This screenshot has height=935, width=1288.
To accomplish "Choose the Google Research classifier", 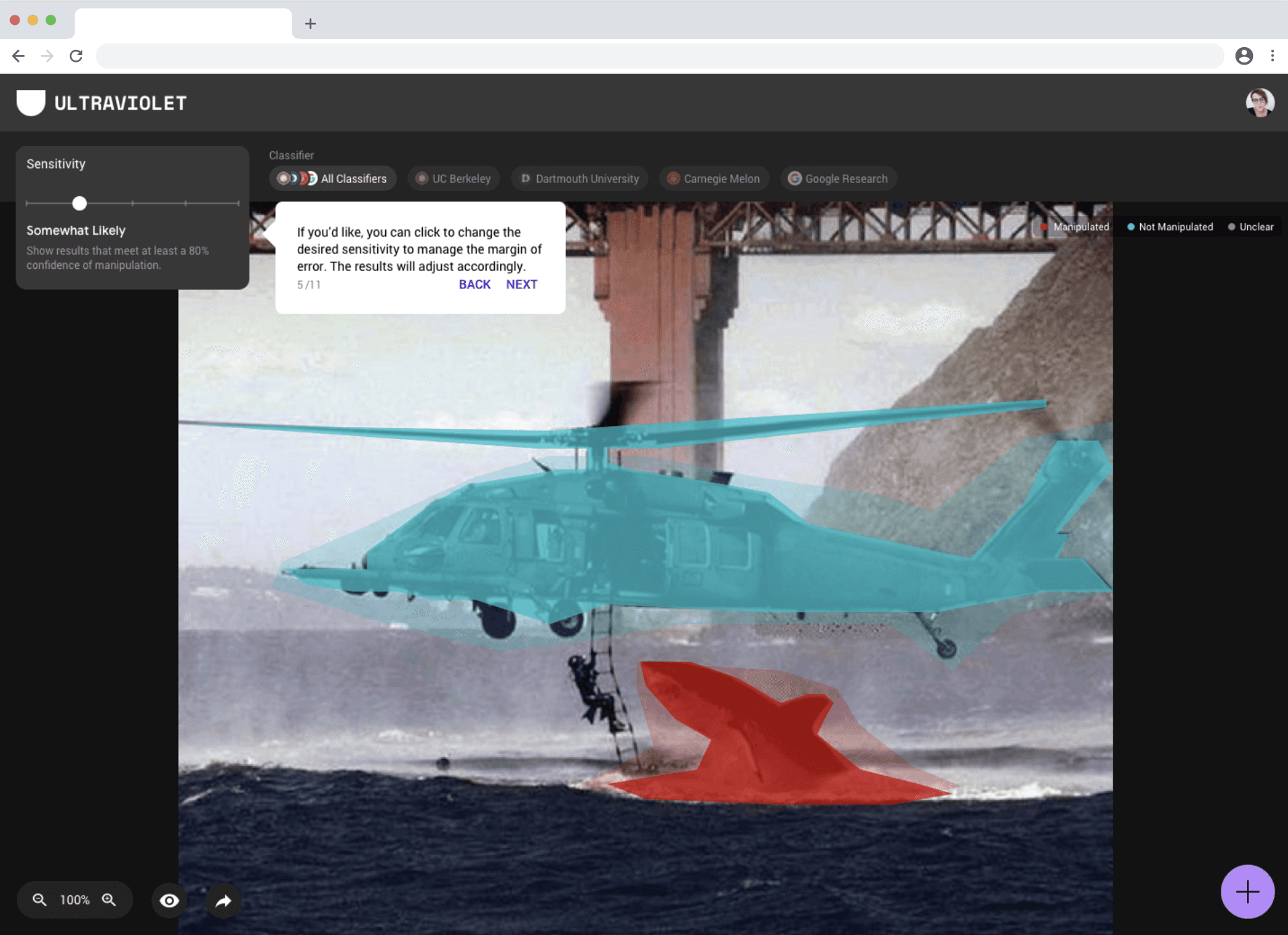I will point(838,179).
